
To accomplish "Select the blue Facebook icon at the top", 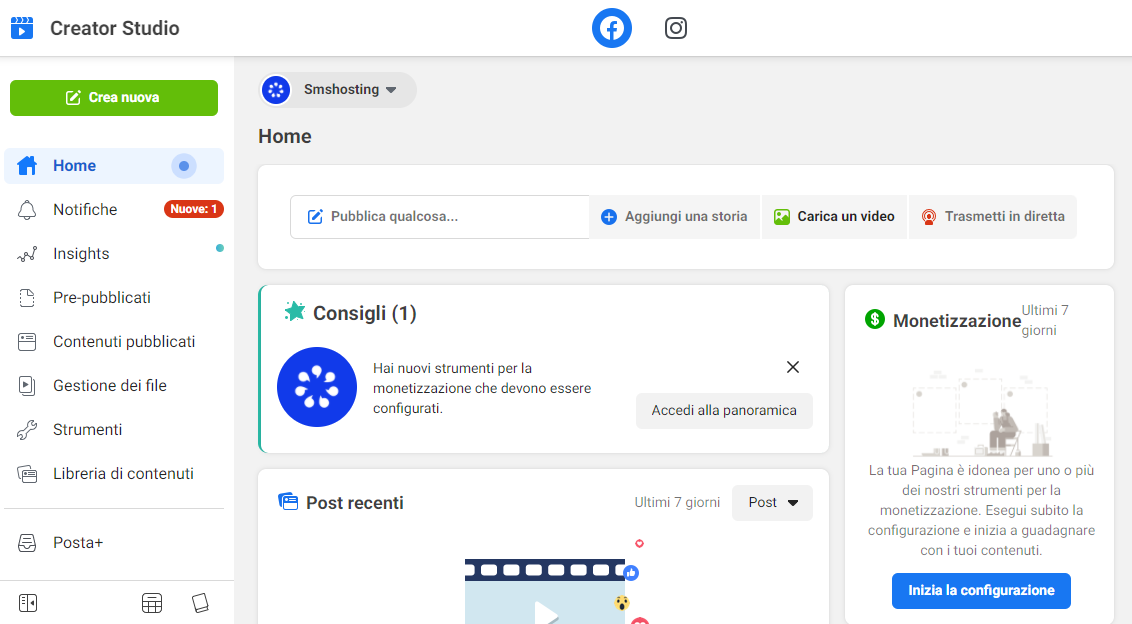I will pyautogui.click(x=611, y=28).
